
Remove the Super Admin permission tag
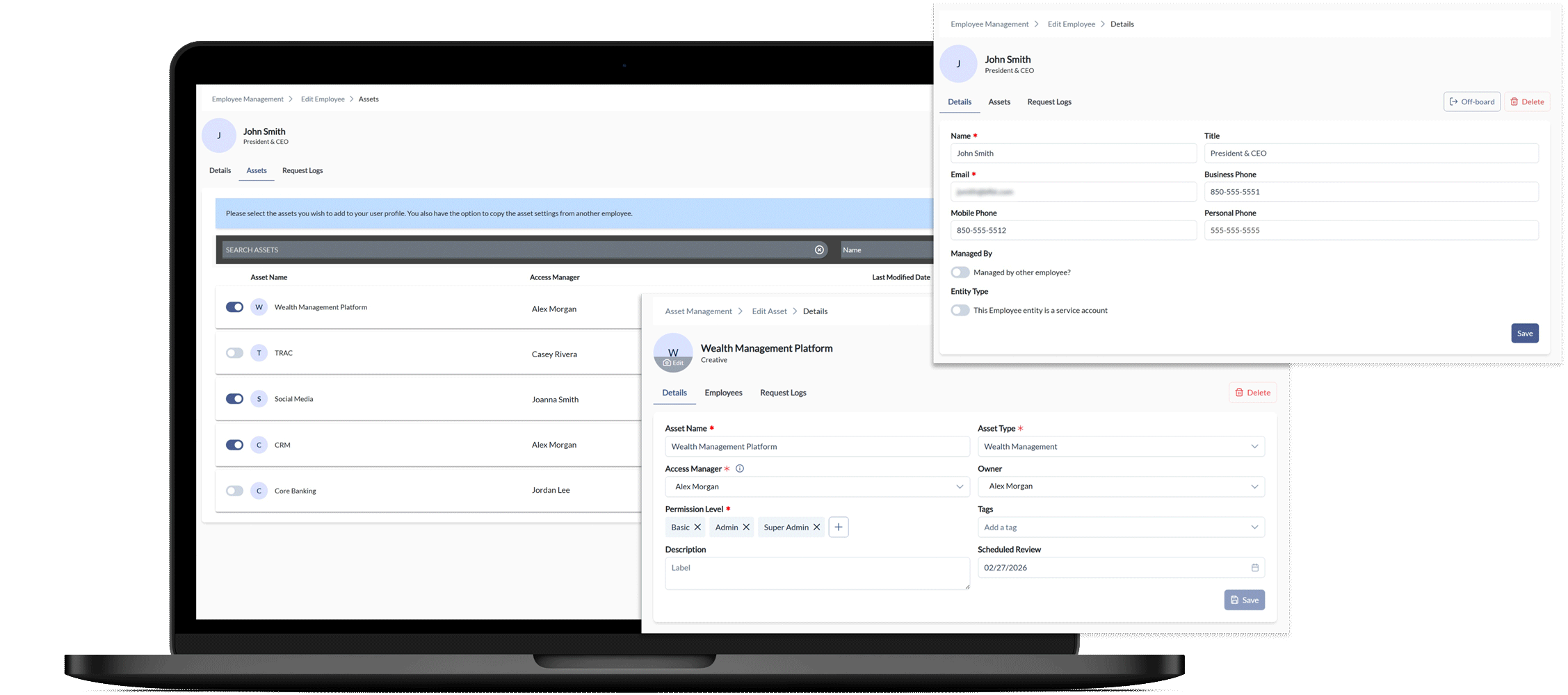[x=817, y=528]
